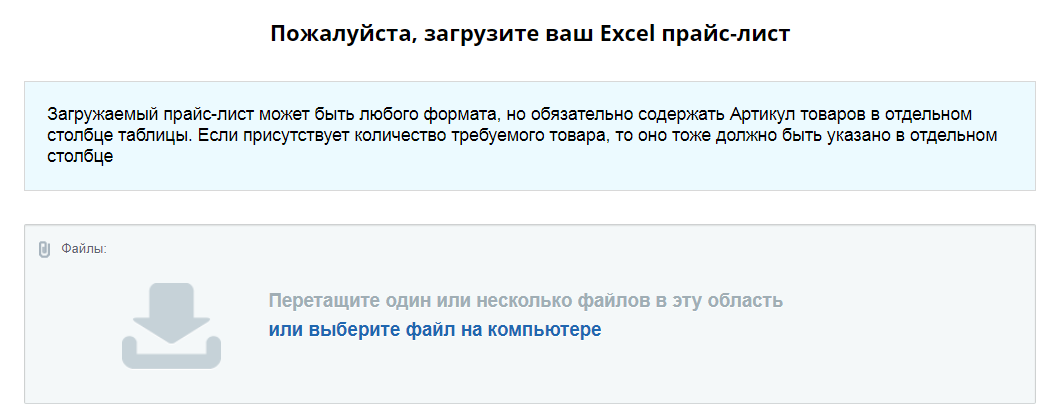
Task: Click the paperclip attachment icon
Action: (44, 249)
